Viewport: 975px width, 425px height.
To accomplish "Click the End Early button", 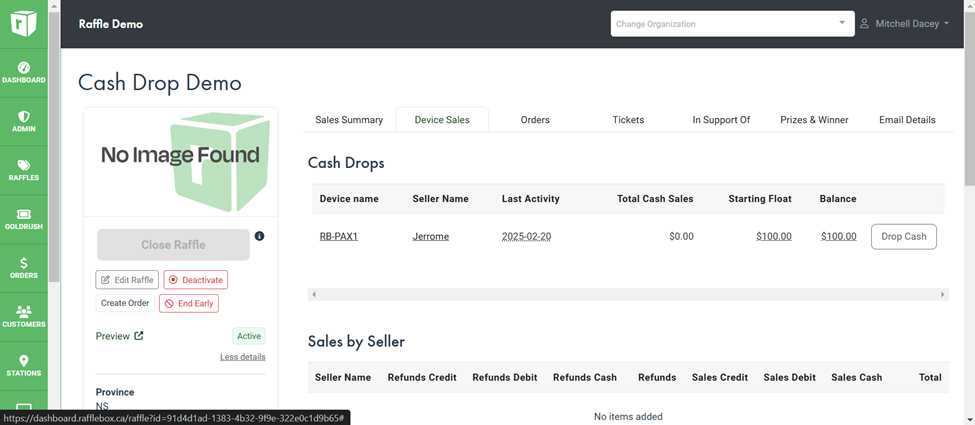I will pyautogui.click(x=189, y=304).
